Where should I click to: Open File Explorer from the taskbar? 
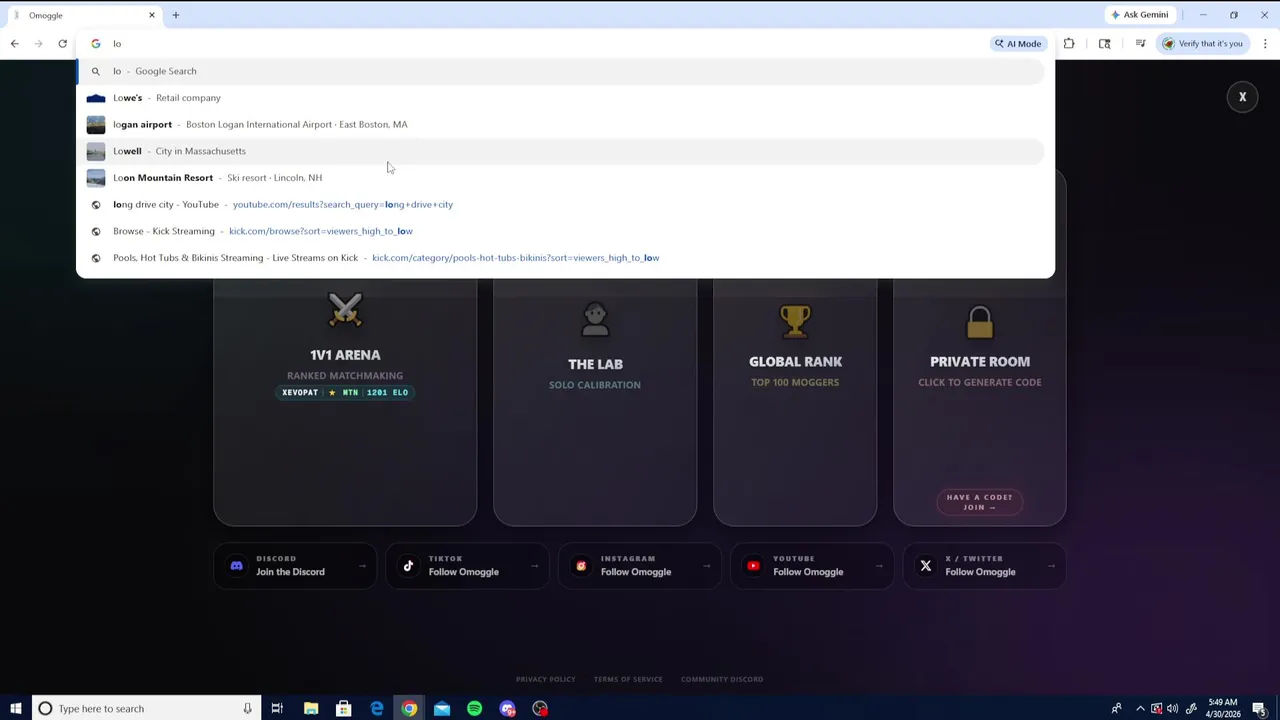click(311, 708)
